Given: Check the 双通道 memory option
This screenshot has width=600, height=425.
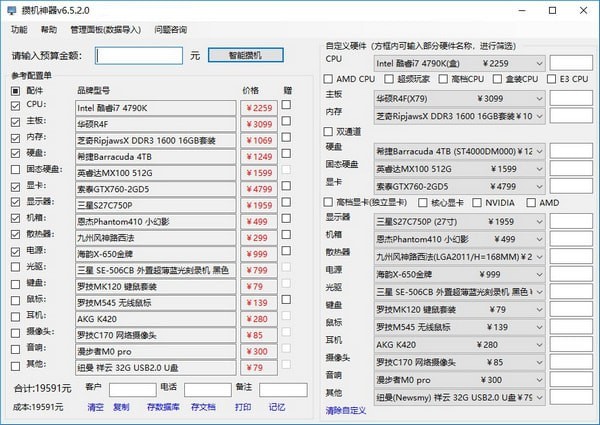Looking at the screenshot, I should point(329,130).
